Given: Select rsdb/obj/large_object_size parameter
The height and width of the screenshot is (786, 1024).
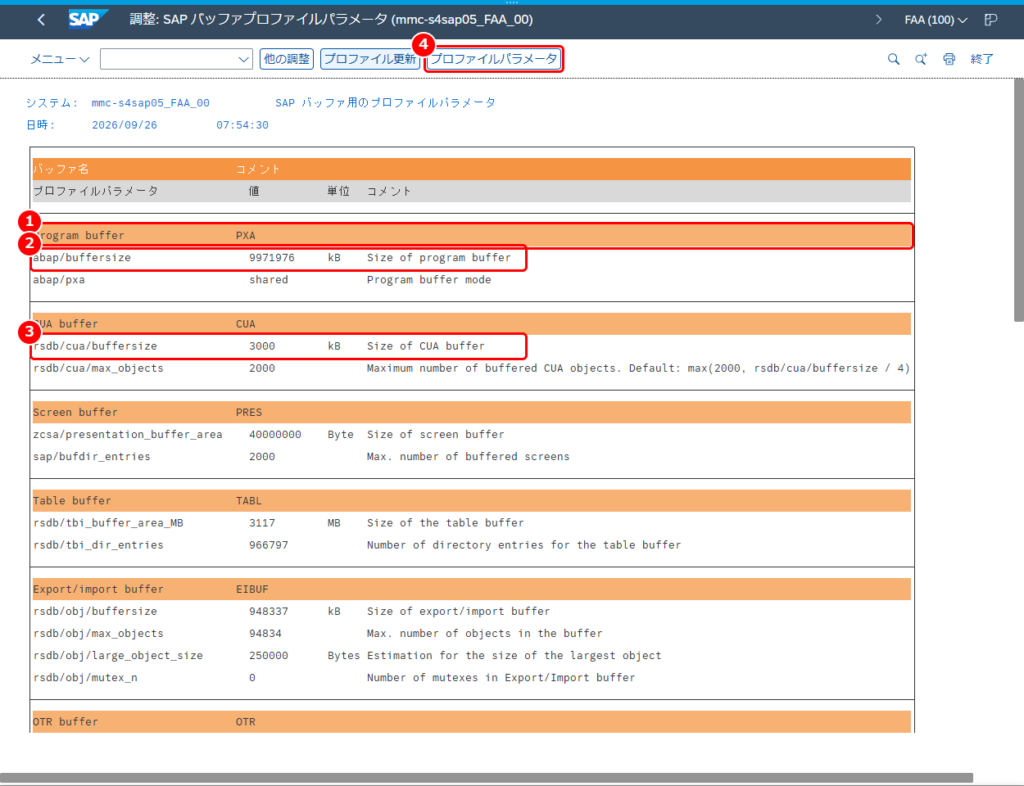Looking at the screenshot, I should (x=118, y=655).
